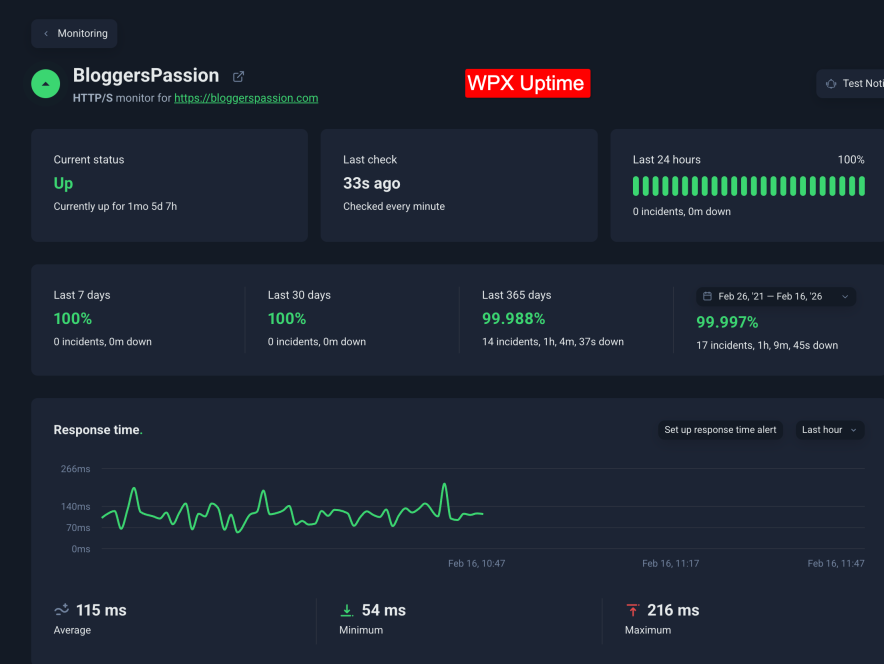884x664 pixels.
Task: Click the Test Notification bell icon
Action: [831, 84]
